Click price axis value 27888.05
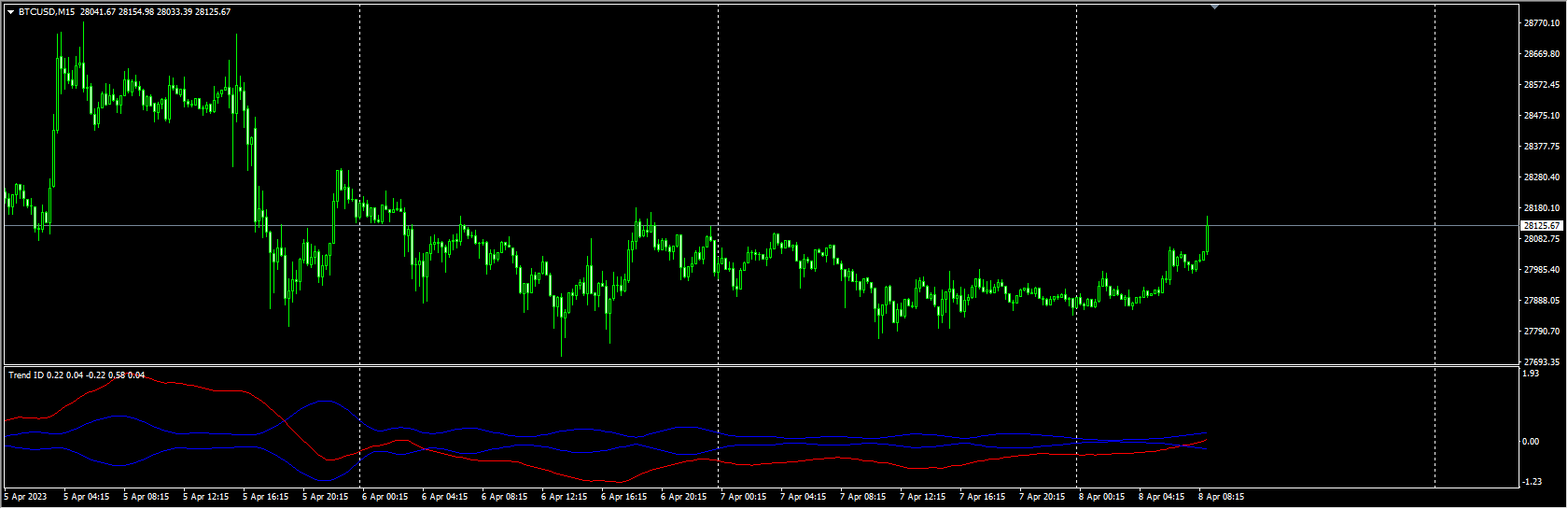 [x=1541, y=301]
